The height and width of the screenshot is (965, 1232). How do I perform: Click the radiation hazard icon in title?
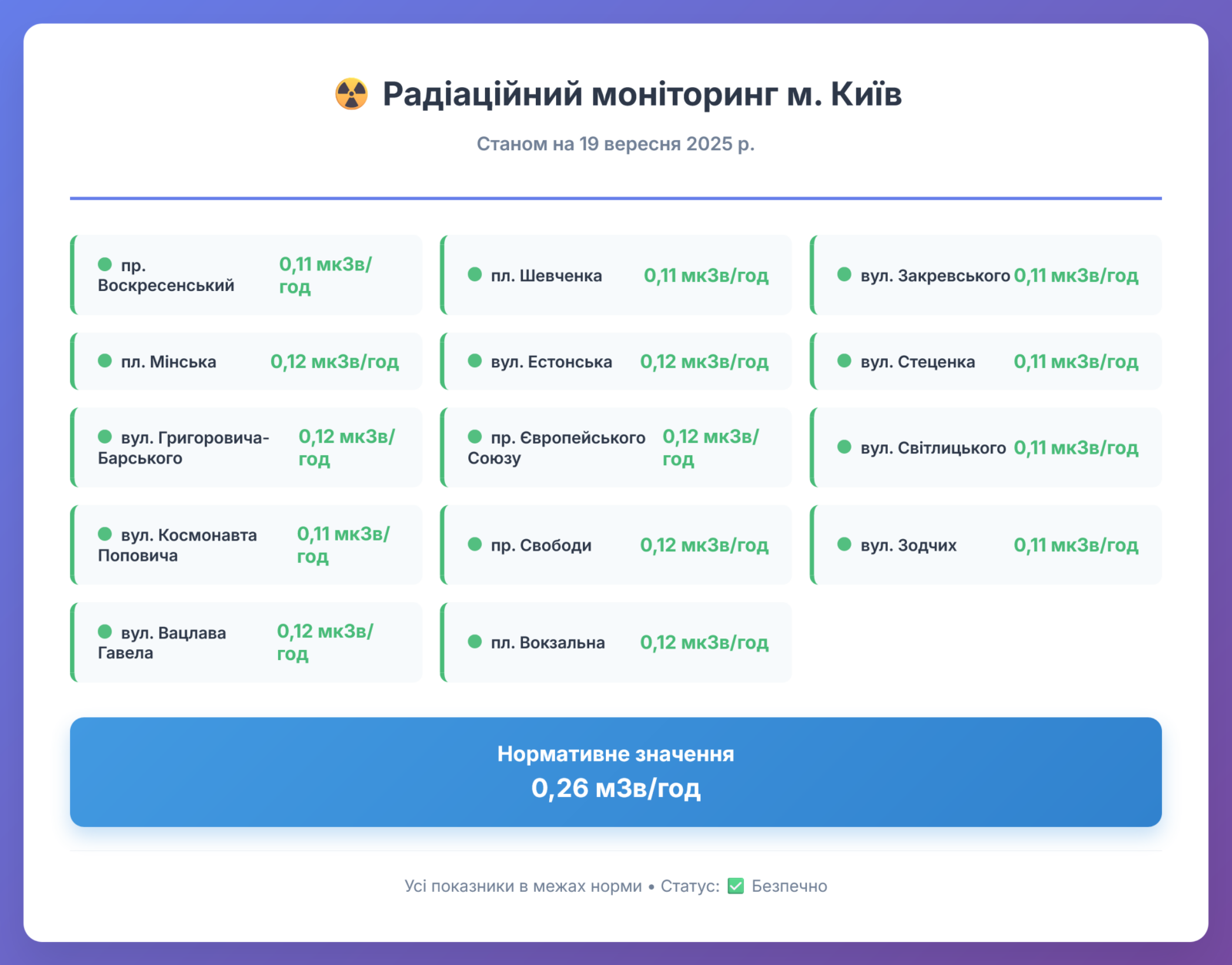(351, 94)
